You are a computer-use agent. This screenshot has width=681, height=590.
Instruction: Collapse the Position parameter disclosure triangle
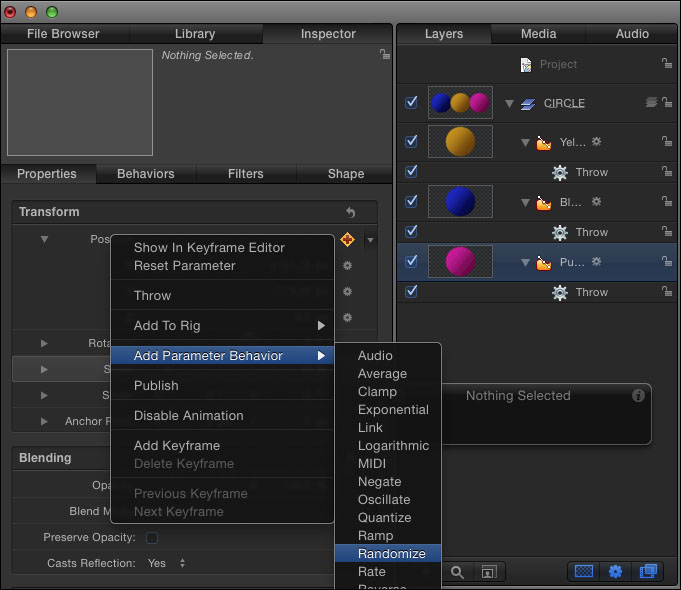44,239
